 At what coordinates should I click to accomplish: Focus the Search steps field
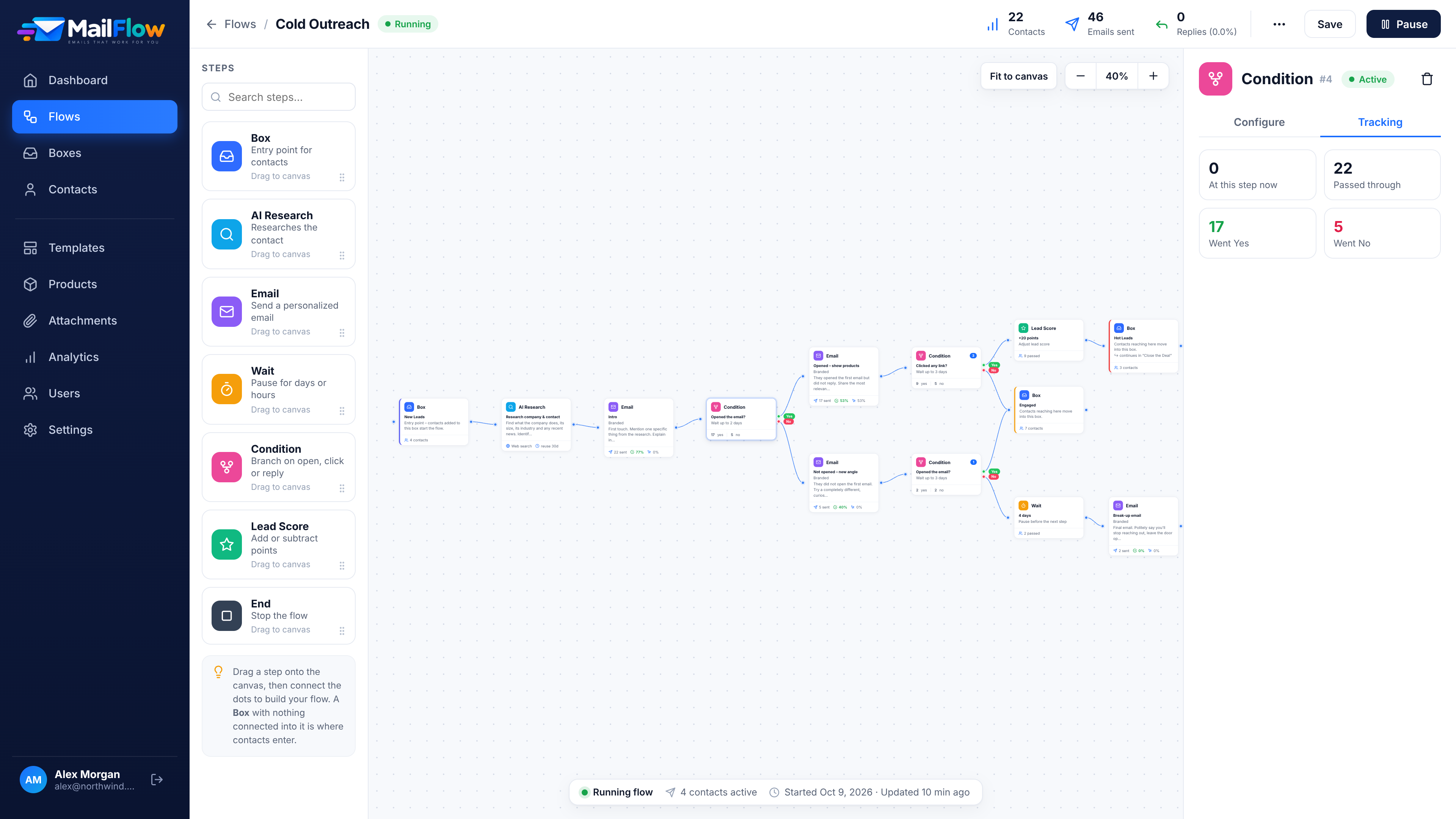[279, 97]
